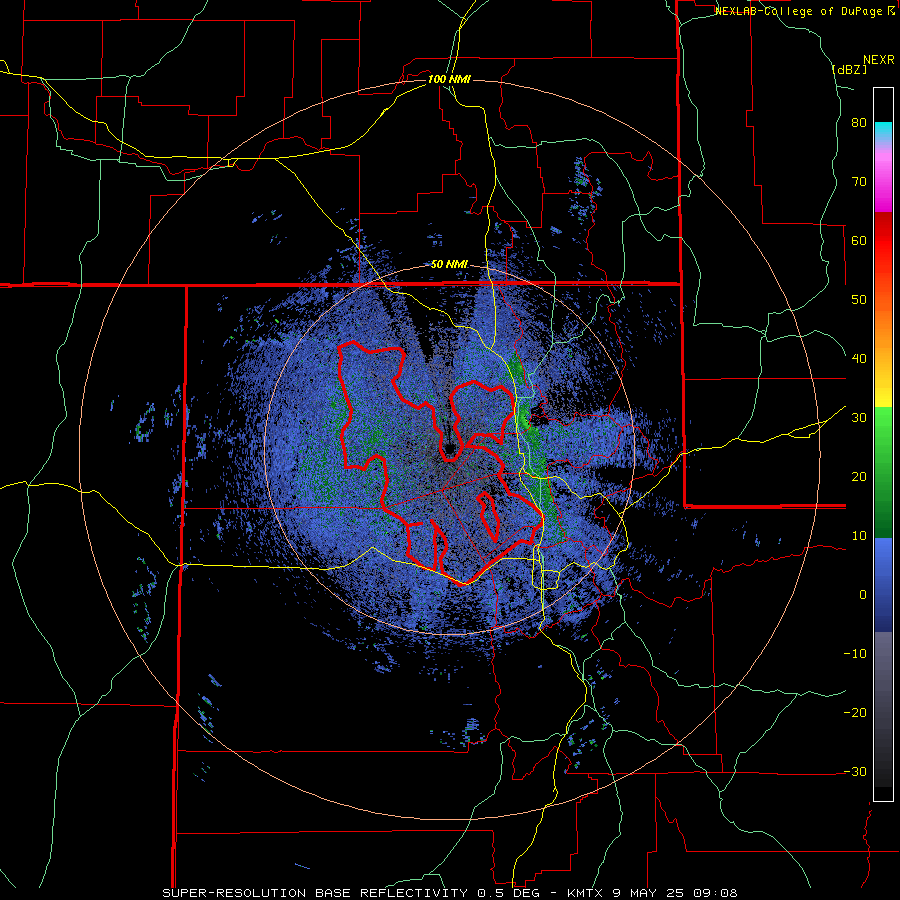Click the 'NEXR' label above the legend

pyautogui.click(x=879, y=60)
